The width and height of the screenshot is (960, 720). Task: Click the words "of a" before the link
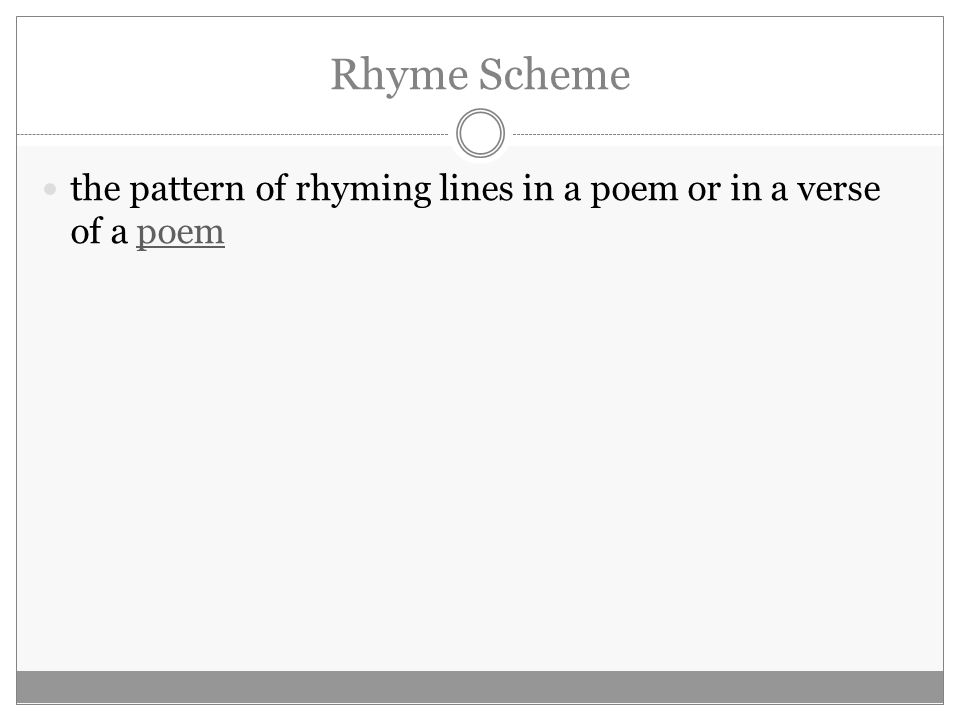(99, 232)
